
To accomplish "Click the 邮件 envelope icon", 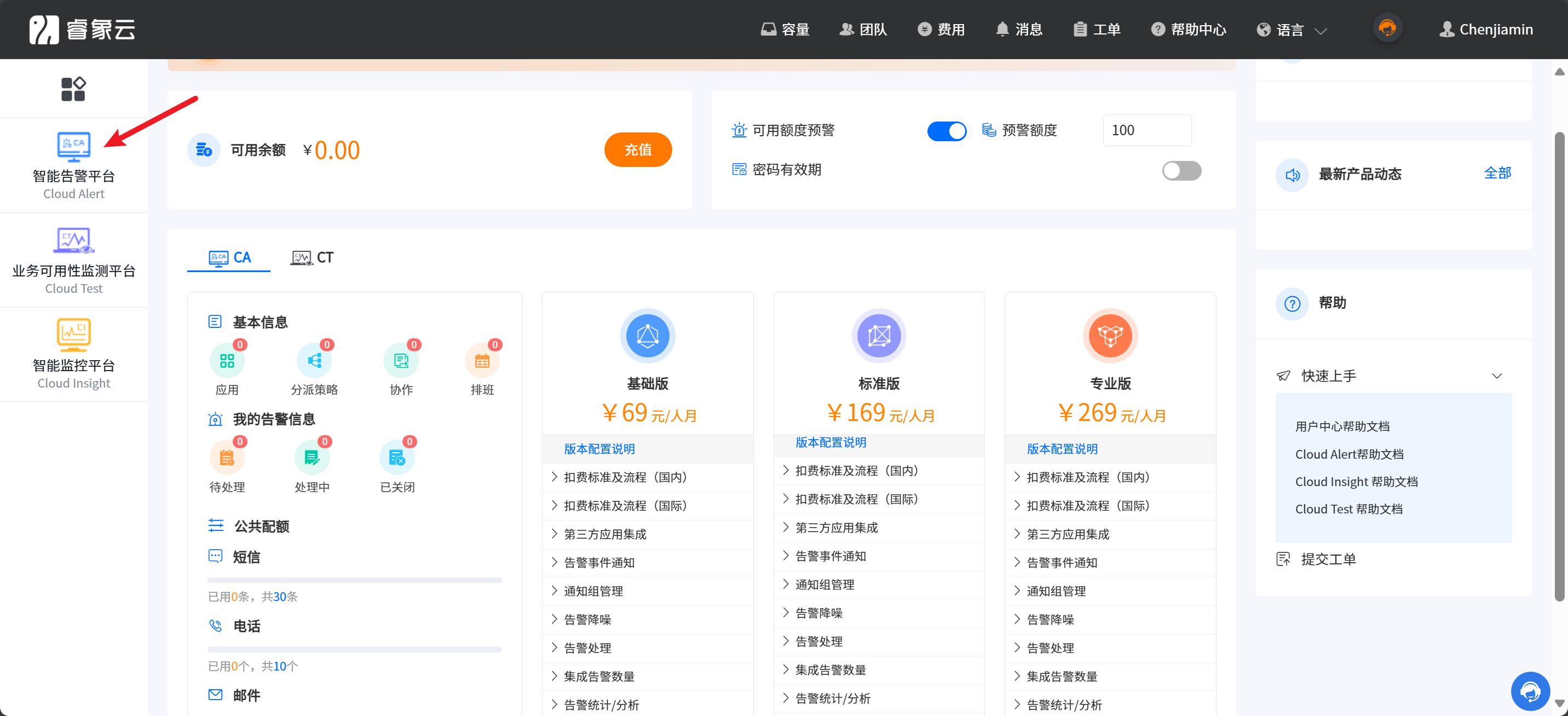I will click(x=216, y=695).
